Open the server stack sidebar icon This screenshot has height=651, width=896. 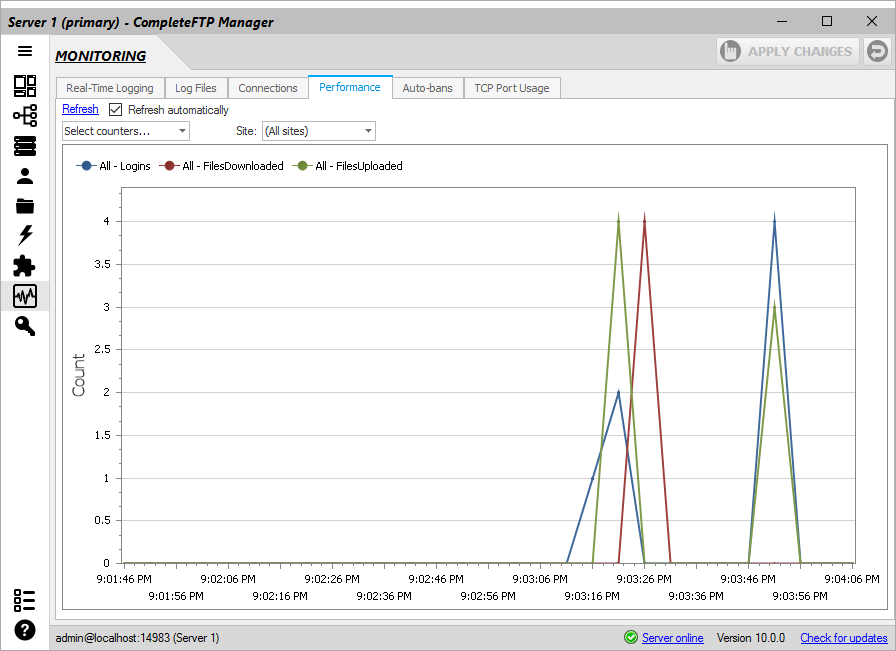tap(25, 146)
